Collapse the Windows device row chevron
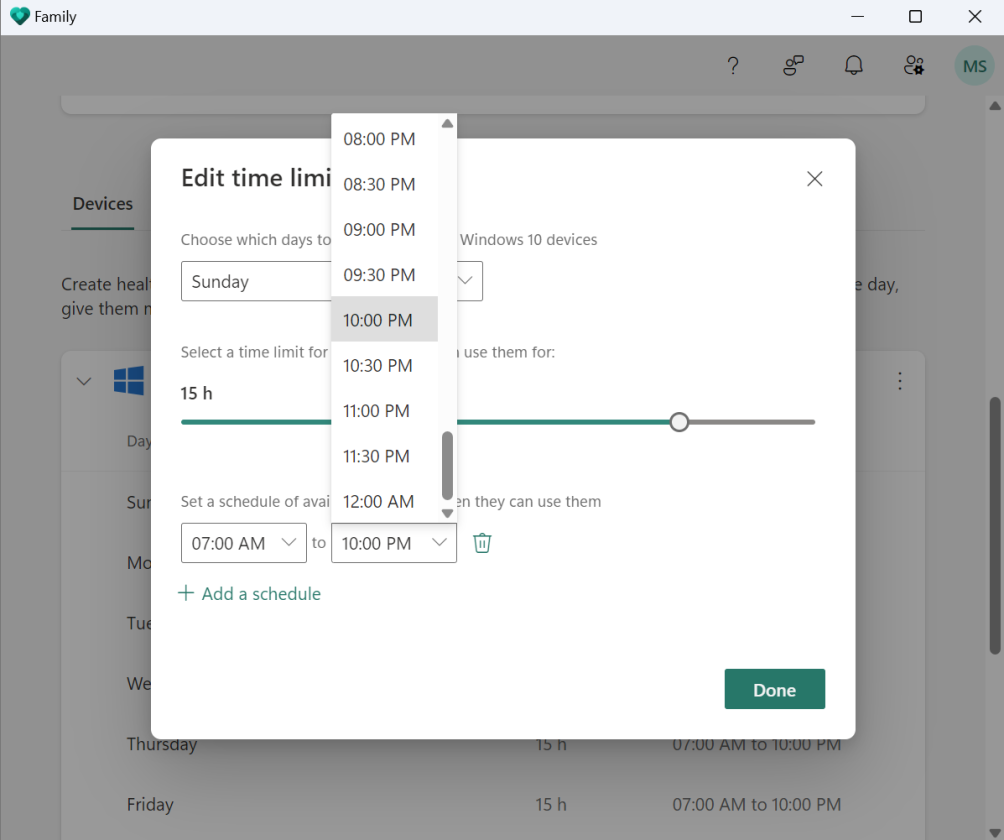This screenshot has height=840, width=1004. coord(84,381)
